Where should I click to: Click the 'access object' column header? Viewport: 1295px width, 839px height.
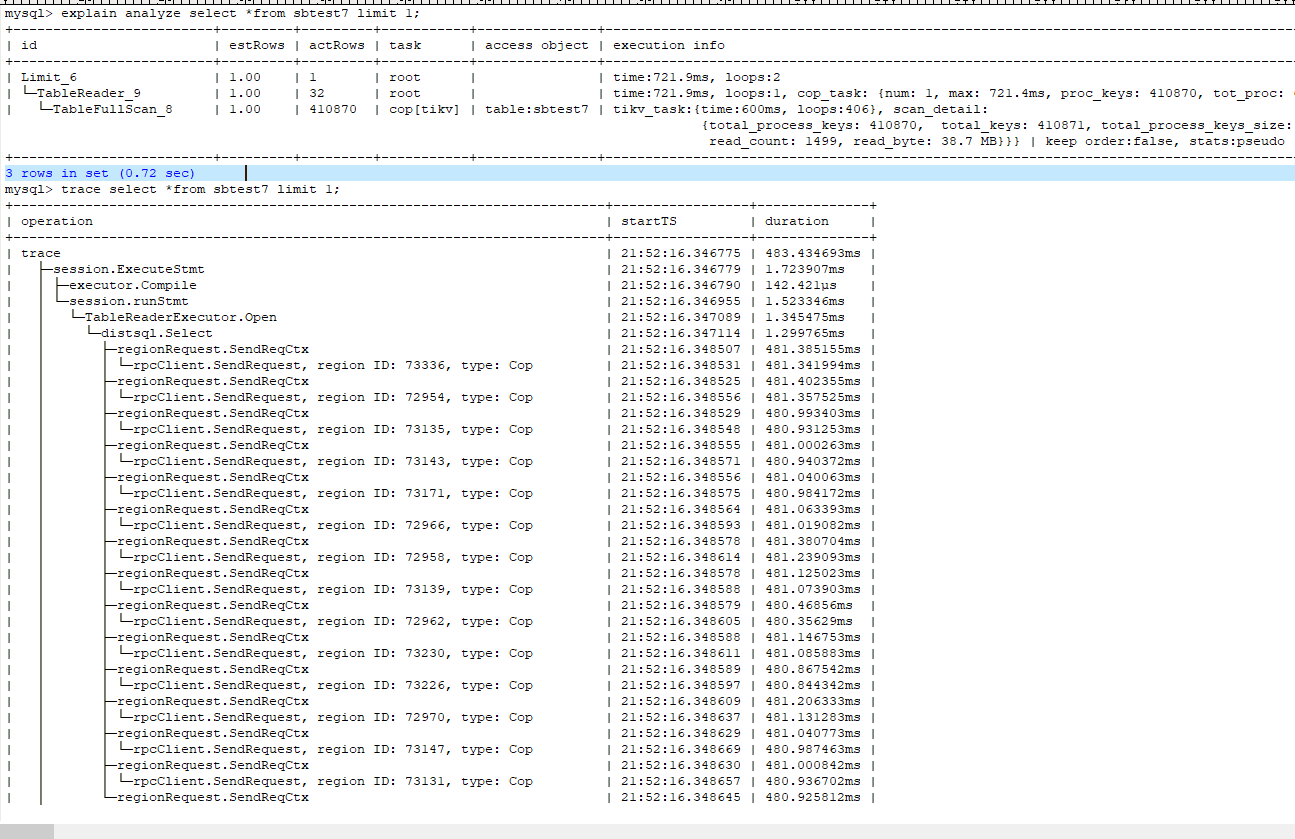click(x=536, y=45)
